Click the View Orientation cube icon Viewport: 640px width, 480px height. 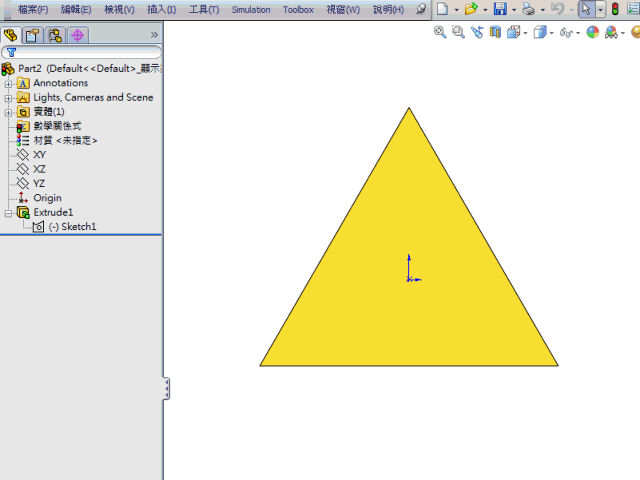513,32
